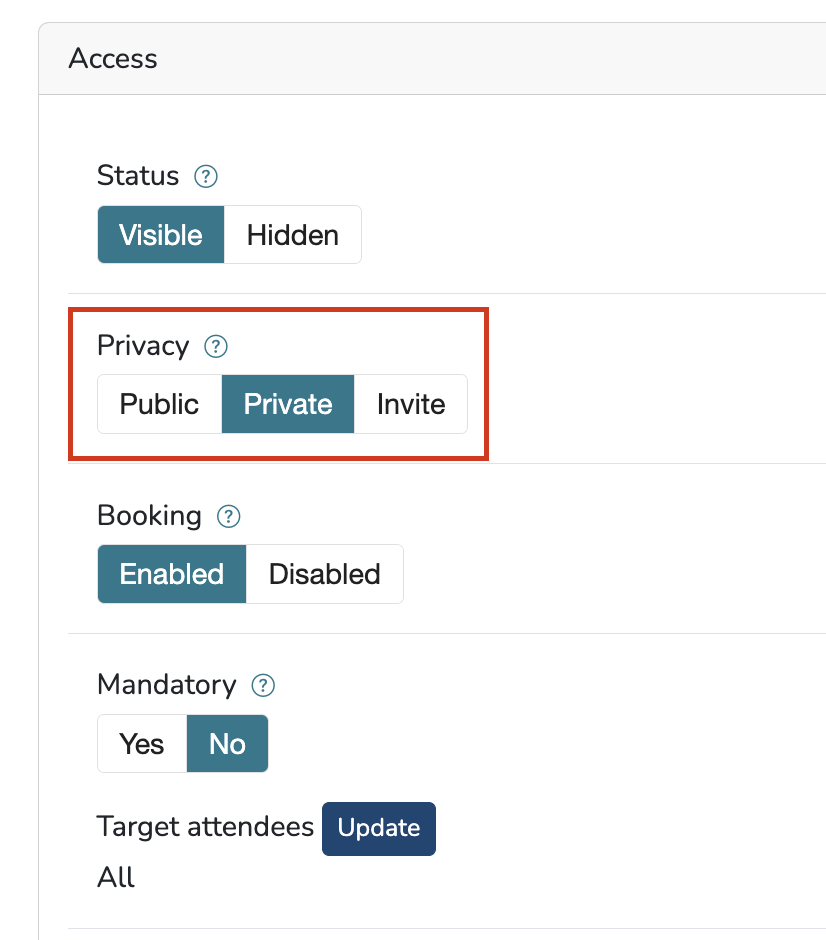
Task: Click the question mark beside Mandatory
Action: pyautogui.click(x=263, y=686)
